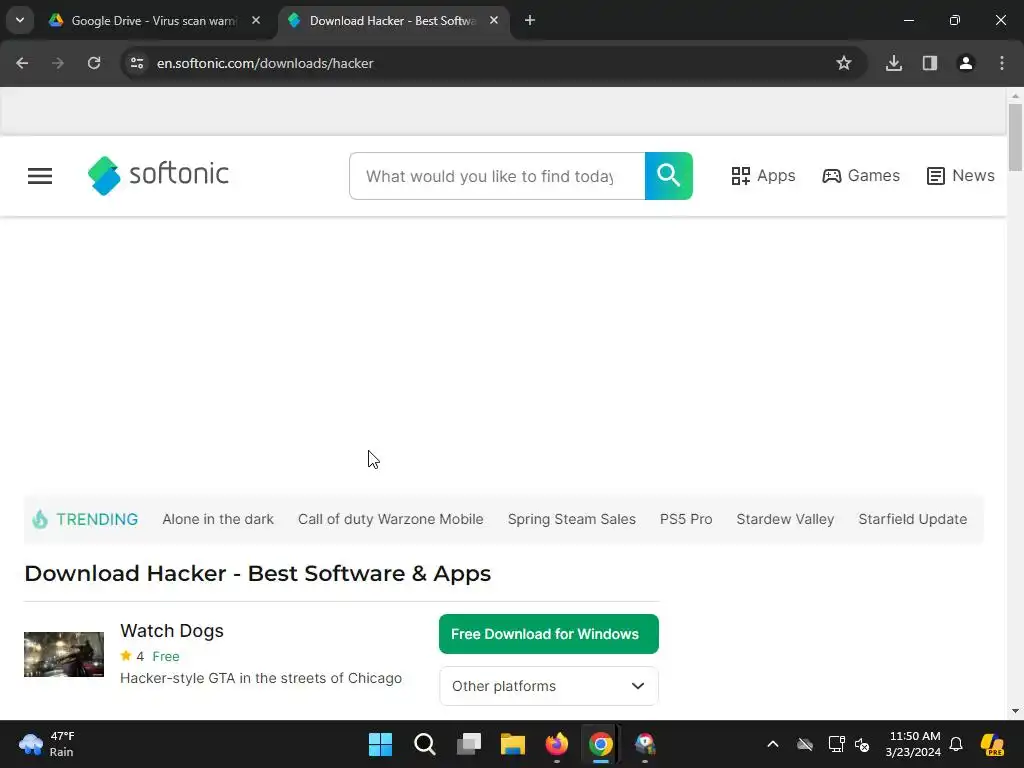Open Chrome profile icon
1024x768 pixels.
[966, 63]
